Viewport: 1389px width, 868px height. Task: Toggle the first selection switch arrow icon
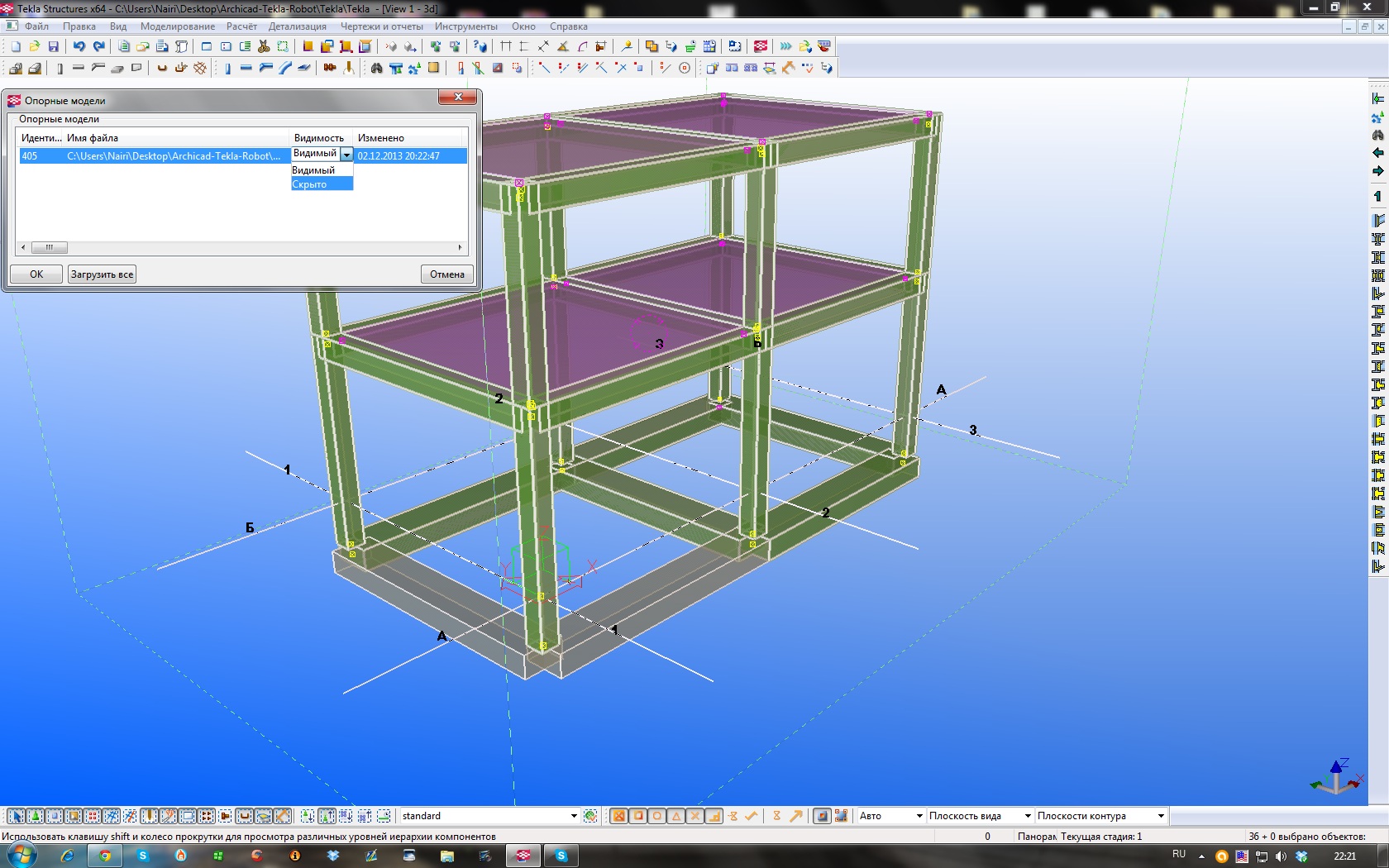point(17,816)
